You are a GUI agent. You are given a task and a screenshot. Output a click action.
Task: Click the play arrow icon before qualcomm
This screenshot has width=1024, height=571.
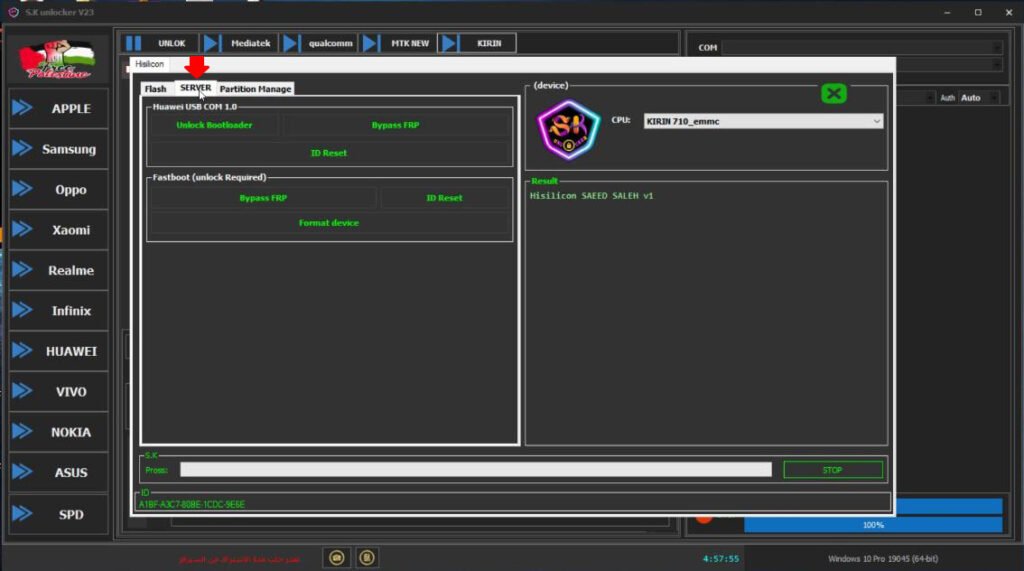(290, 43)
